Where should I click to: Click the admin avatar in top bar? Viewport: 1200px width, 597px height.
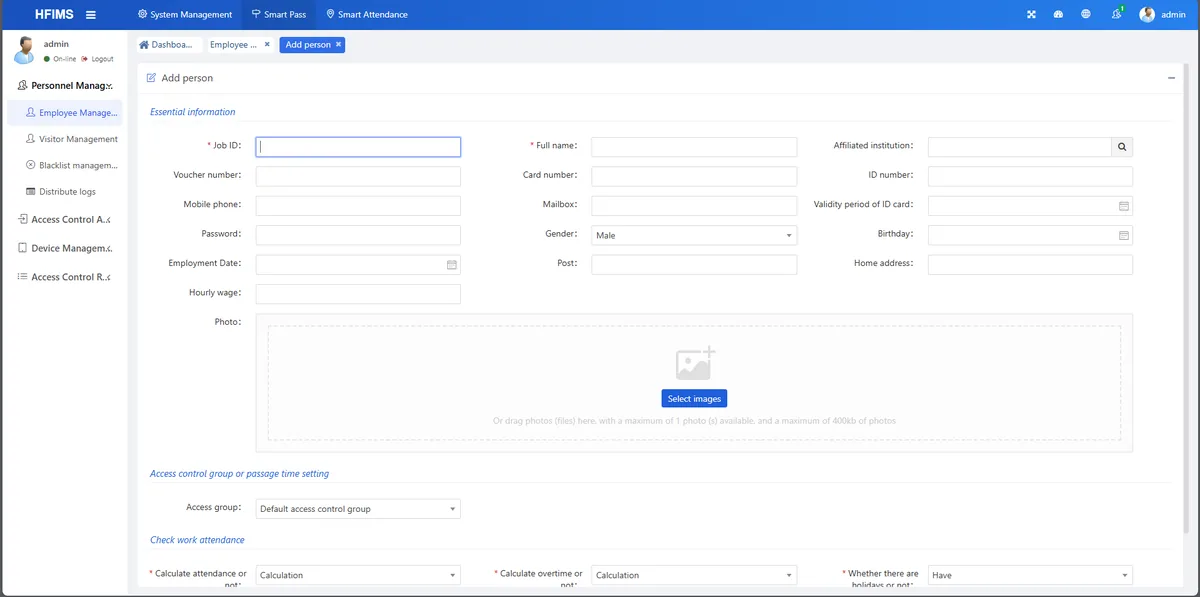pyautogui.click(x=1147, y=14)
